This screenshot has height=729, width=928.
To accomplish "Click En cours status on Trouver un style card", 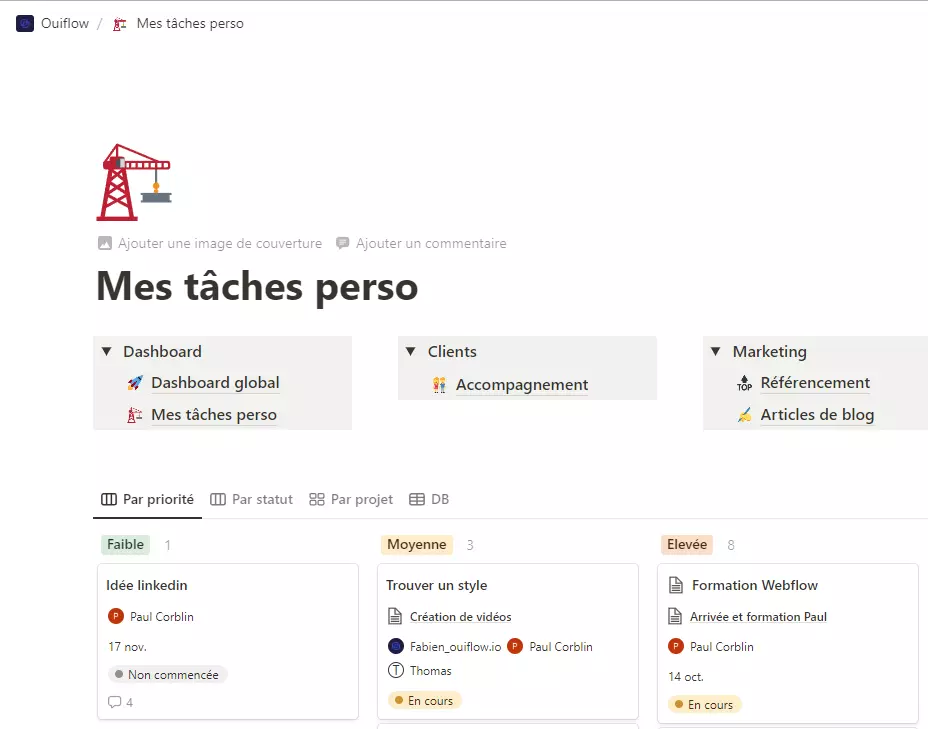I will (x=424, y=701).
